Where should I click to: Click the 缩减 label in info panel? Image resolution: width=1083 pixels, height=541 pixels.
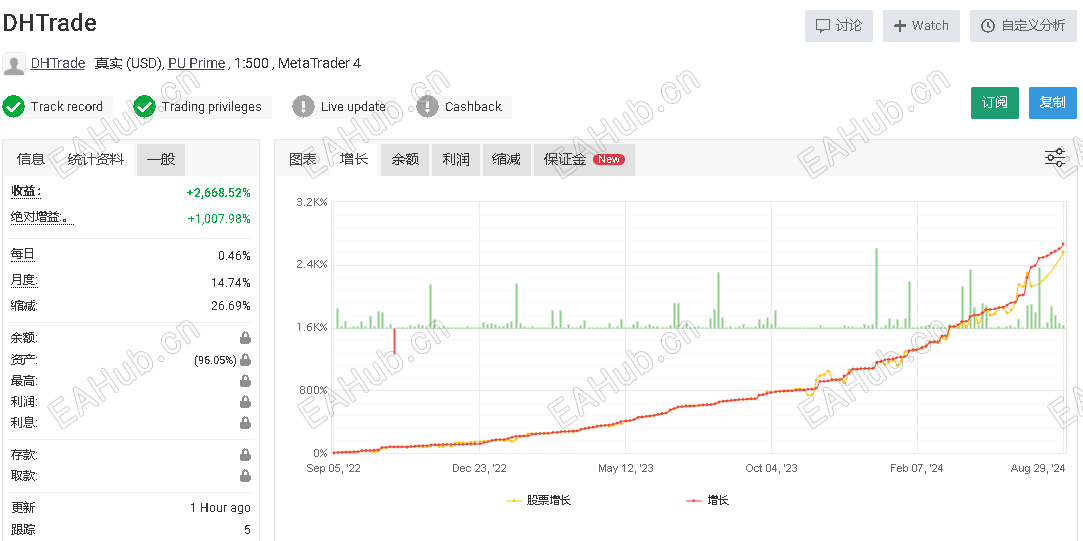coord(24,305)
